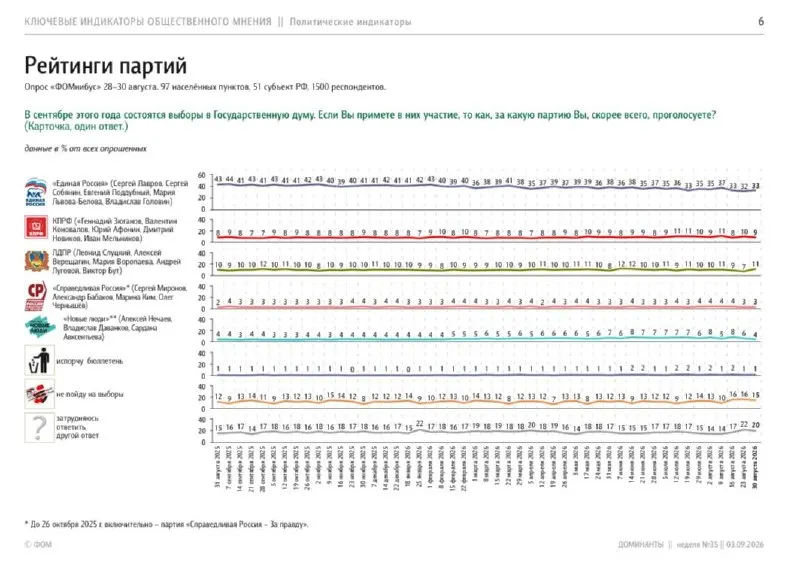Click the spoil-ballot trash bin icon
Viewport: 800px width, 562px height.
pyautogui.click(x=39, y=361)
